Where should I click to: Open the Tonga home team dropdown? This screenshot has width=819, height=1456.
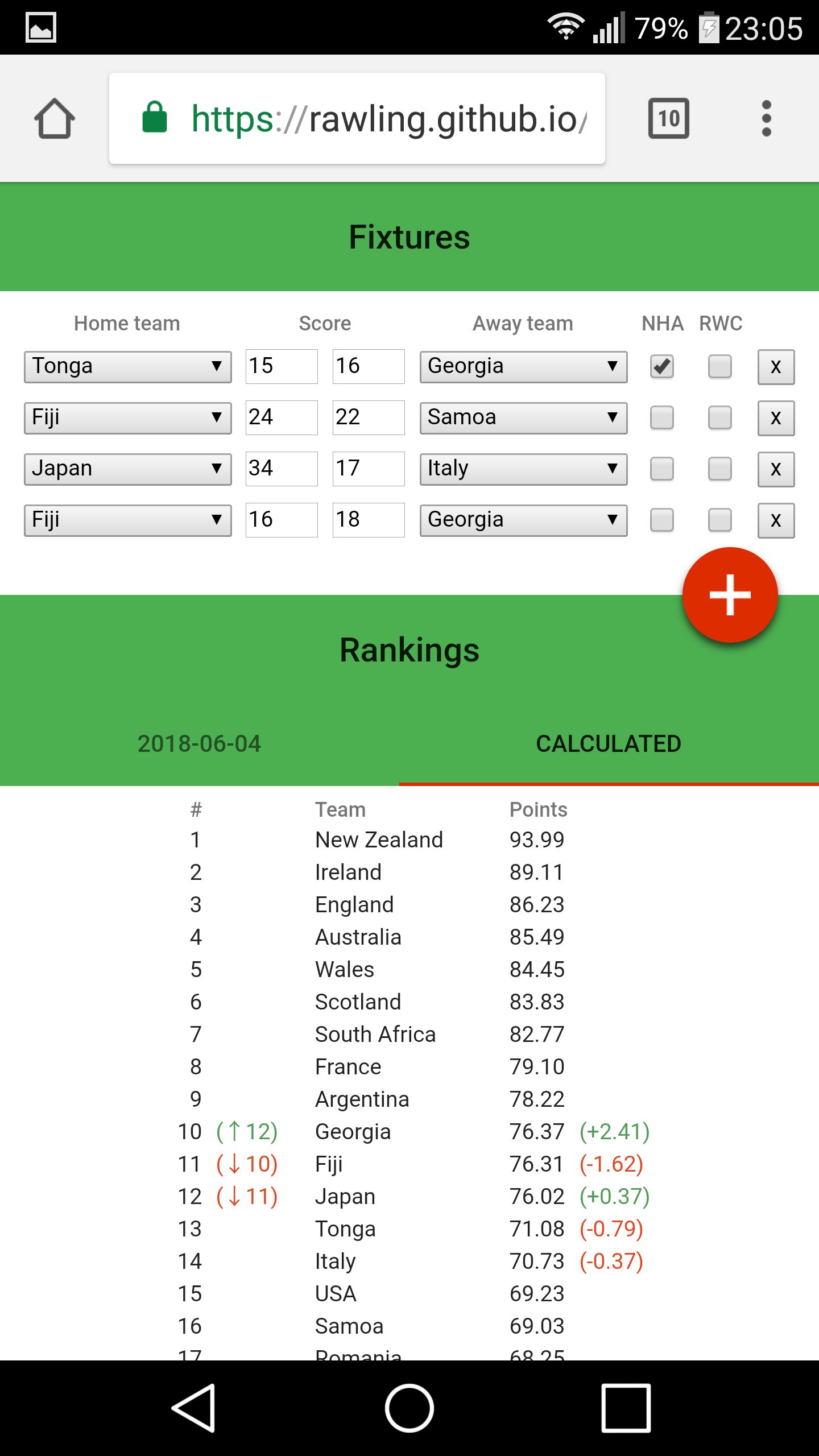[127, 366]
